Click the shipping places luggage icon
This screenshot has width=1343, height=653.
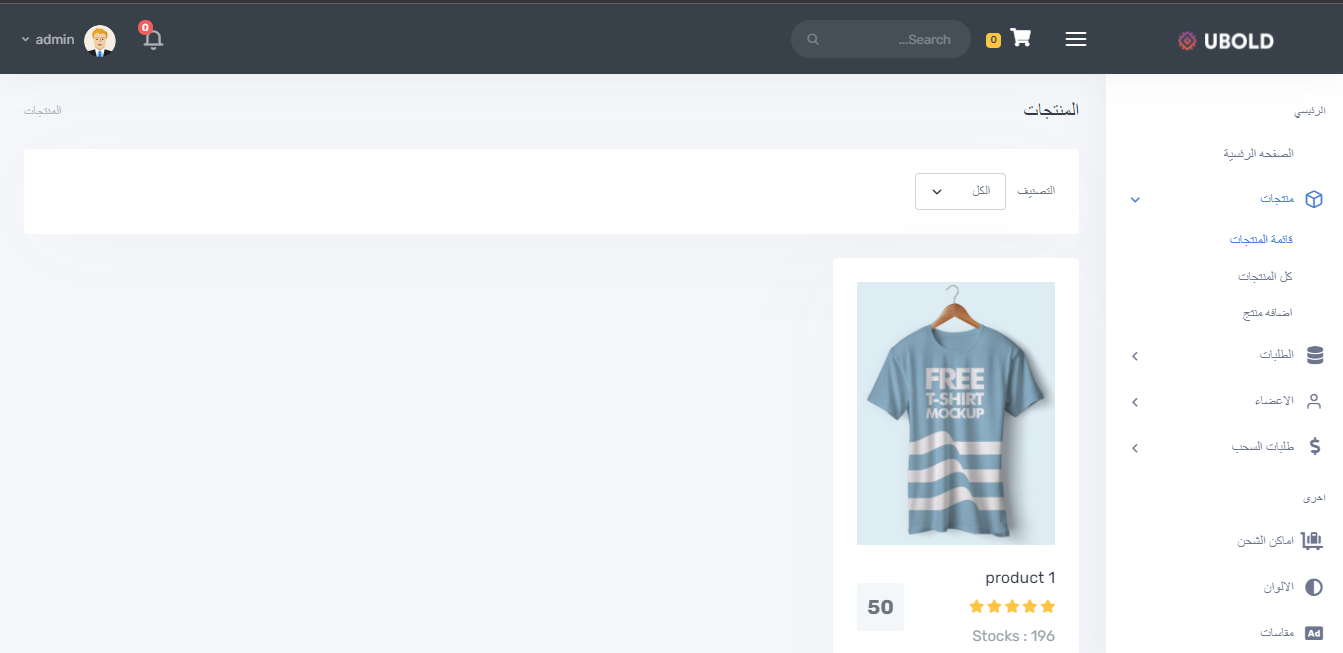(1312, 541)
